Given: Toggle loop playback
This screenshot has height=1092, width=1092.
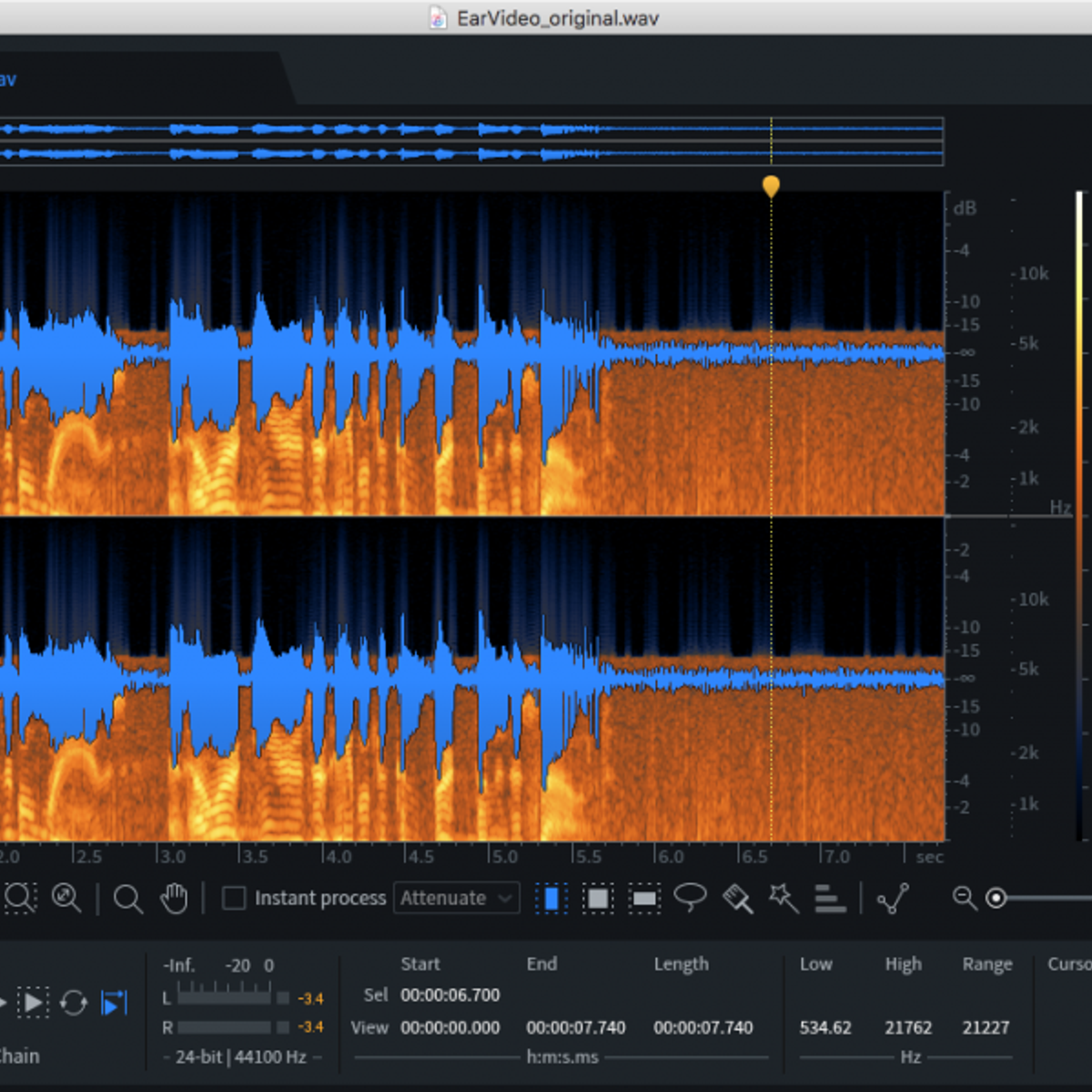Looking at the screenshot, I should click(x=74, y=1003).
